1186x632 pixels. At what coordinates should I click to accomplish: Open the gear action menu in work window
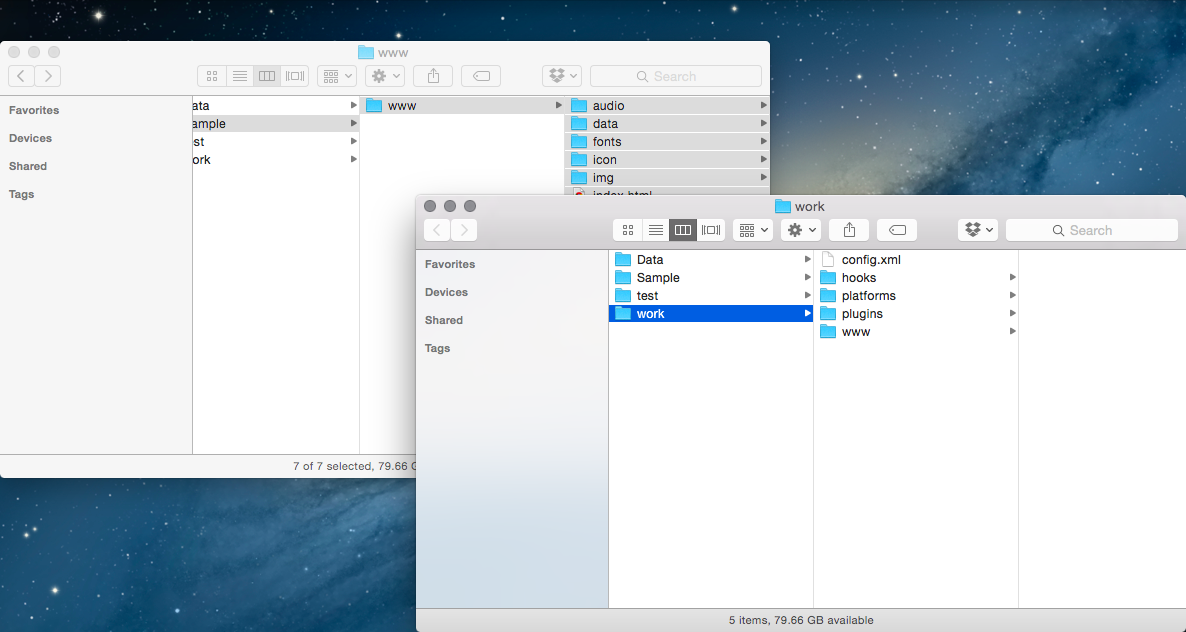click(801, 230)
